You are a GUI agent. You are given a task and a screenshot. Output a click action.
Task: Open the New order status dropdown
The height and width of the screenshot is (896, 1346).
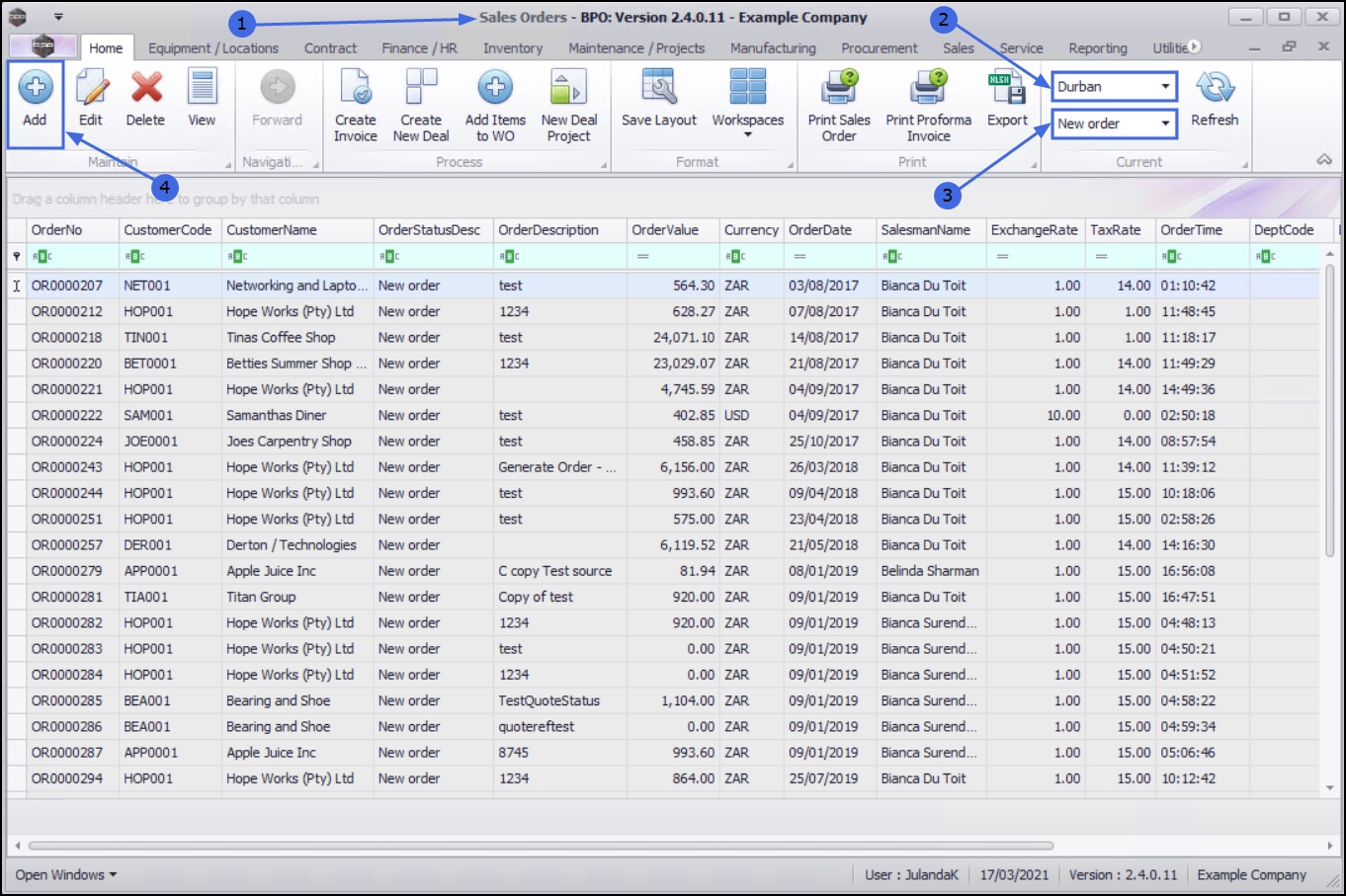point(1166,123)
